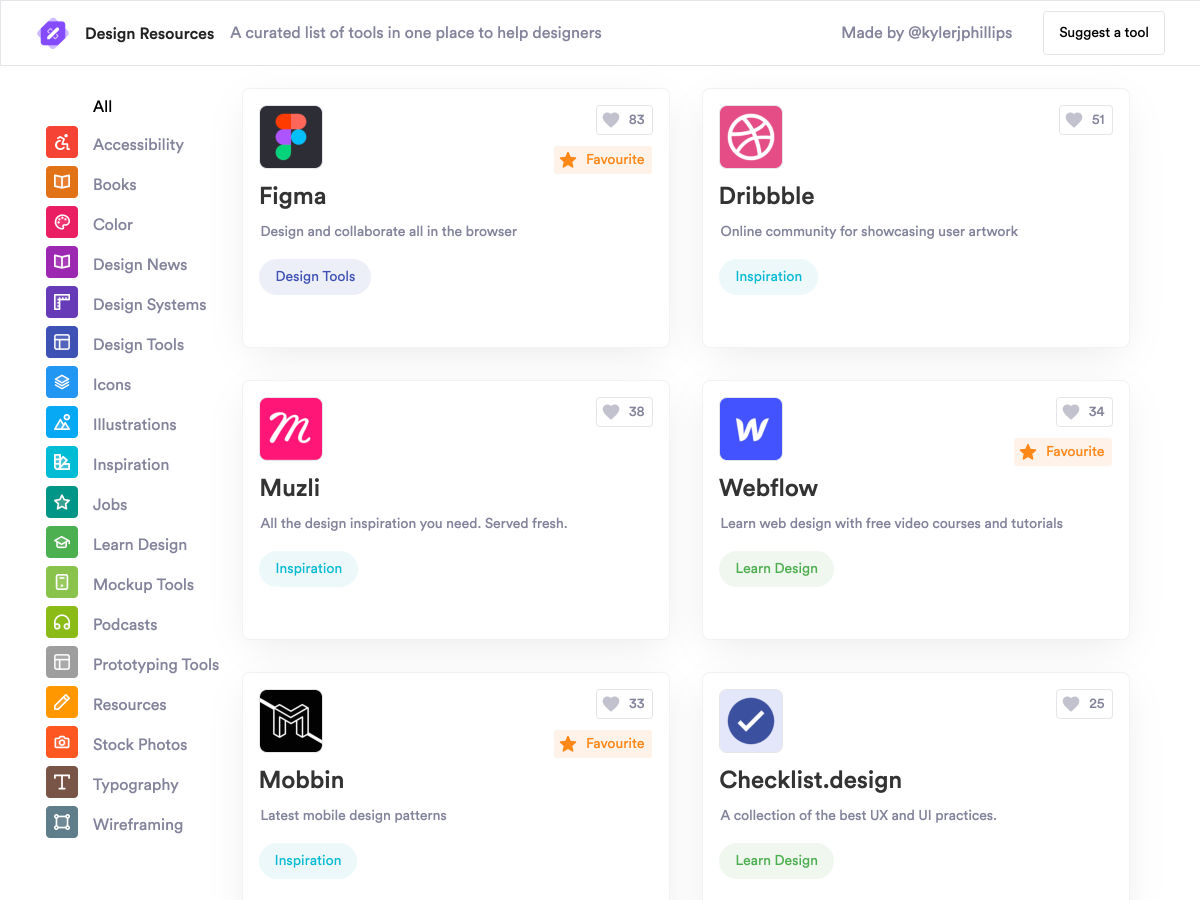Select the Stock Photos camera icon

click(x=62, y=743)
